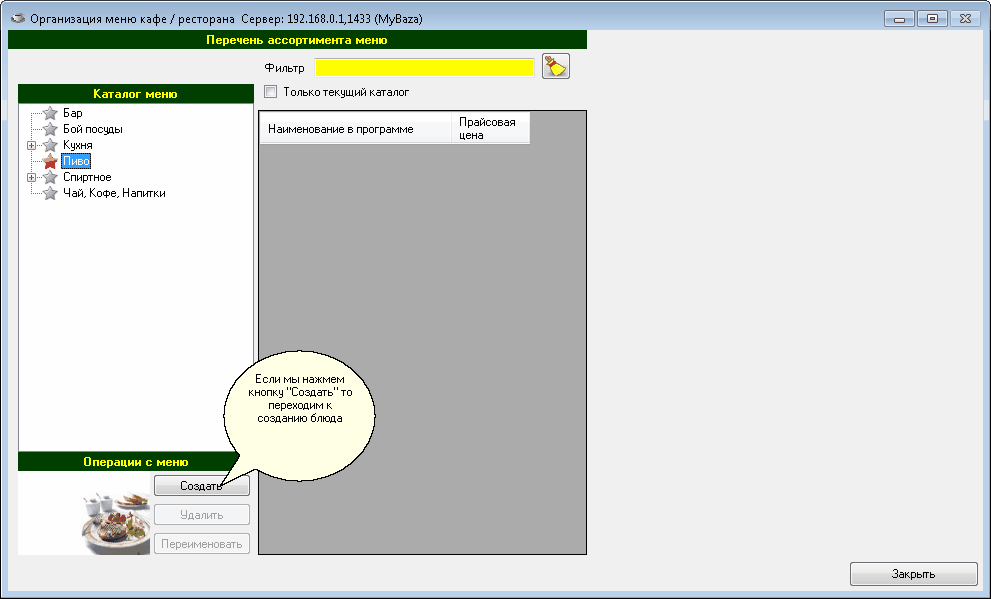Click the broom clear-filter icon
The height and width of the screenshot is (599, 991).
pyautogui.click(x=555, y=67)
